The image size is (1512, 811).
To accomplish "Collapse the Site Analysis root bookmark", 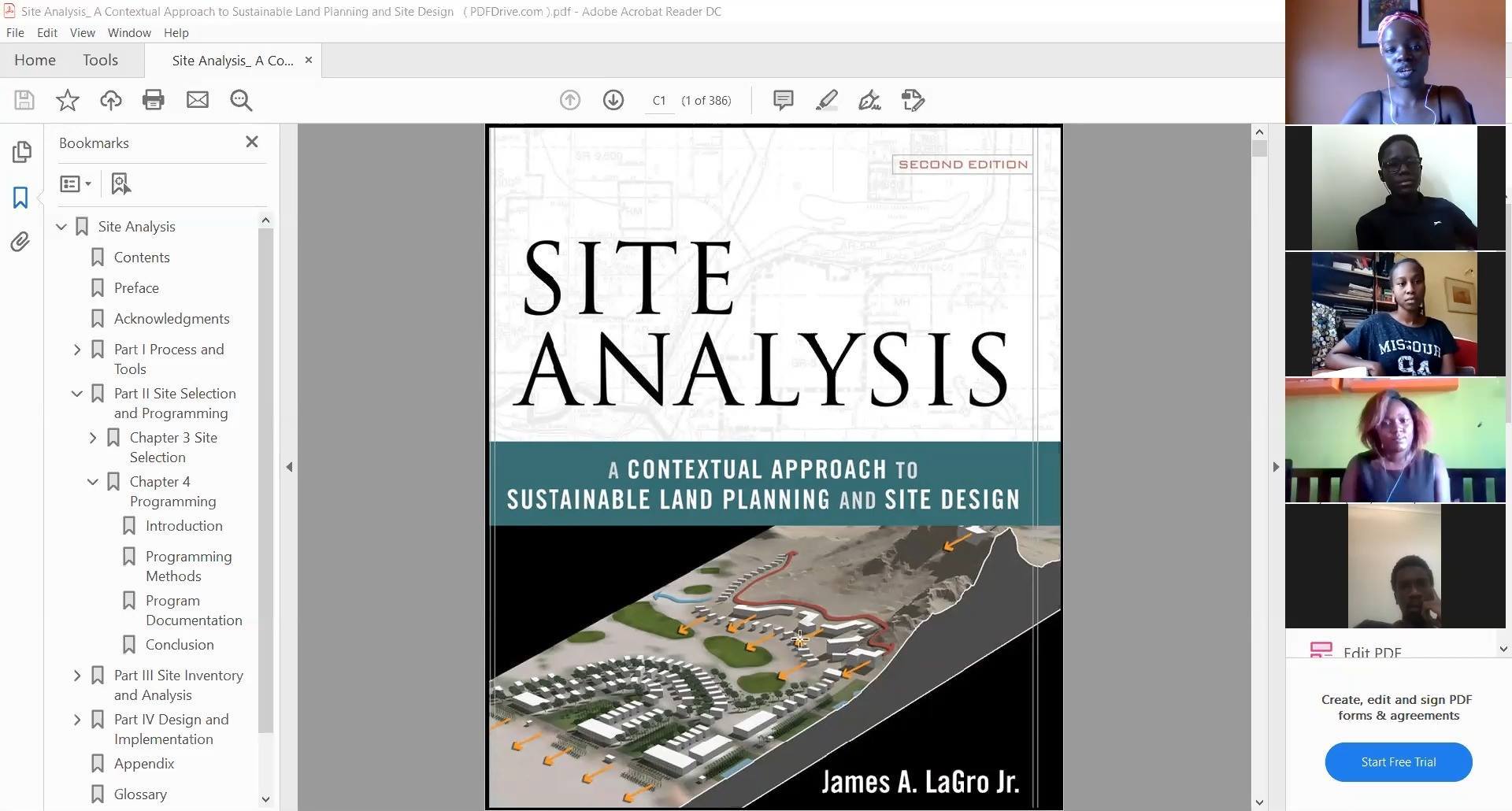I will (x=61, y=227).
